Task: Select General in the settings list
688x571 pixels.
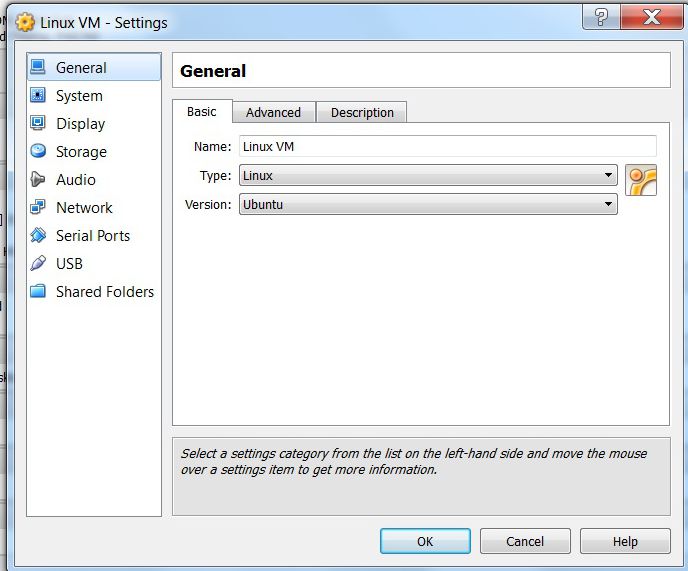Action: pos(94,67)
